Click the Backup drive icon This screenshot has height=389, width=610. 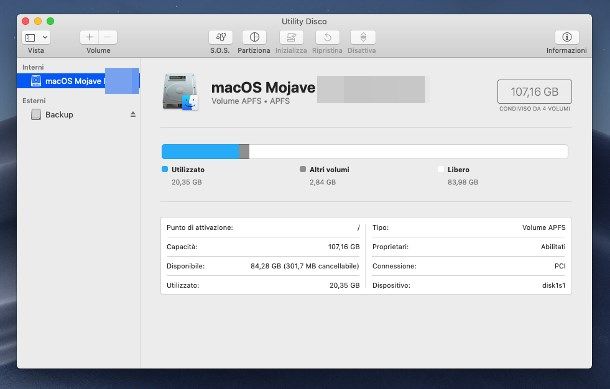click(36, 114)
